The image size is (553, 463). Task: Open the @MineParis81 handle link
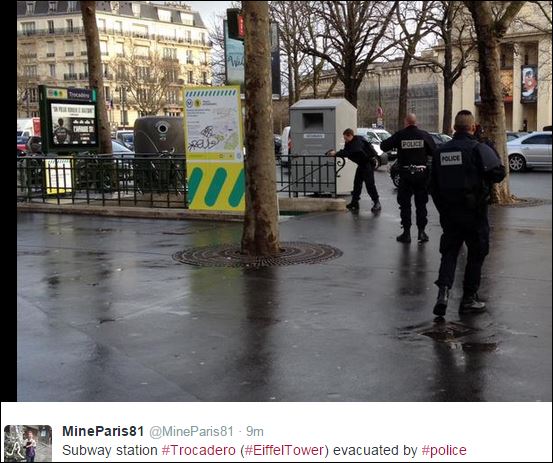[192, 432]
